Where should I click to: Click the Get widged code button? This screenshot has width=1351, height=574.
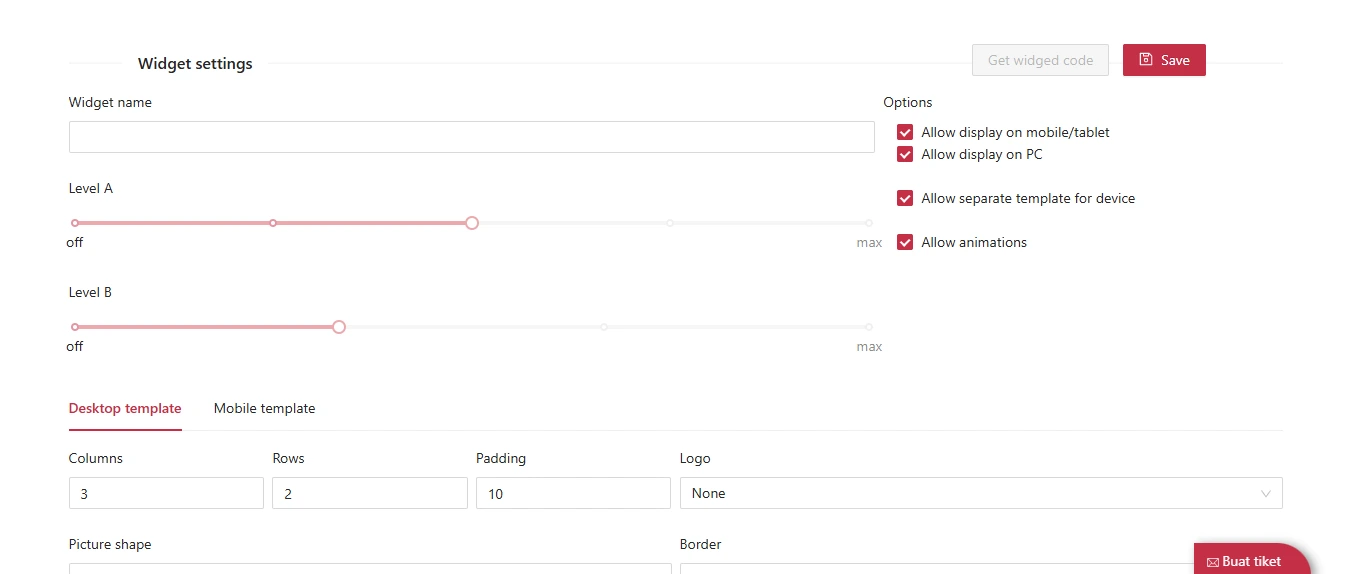pos(1040,60)
